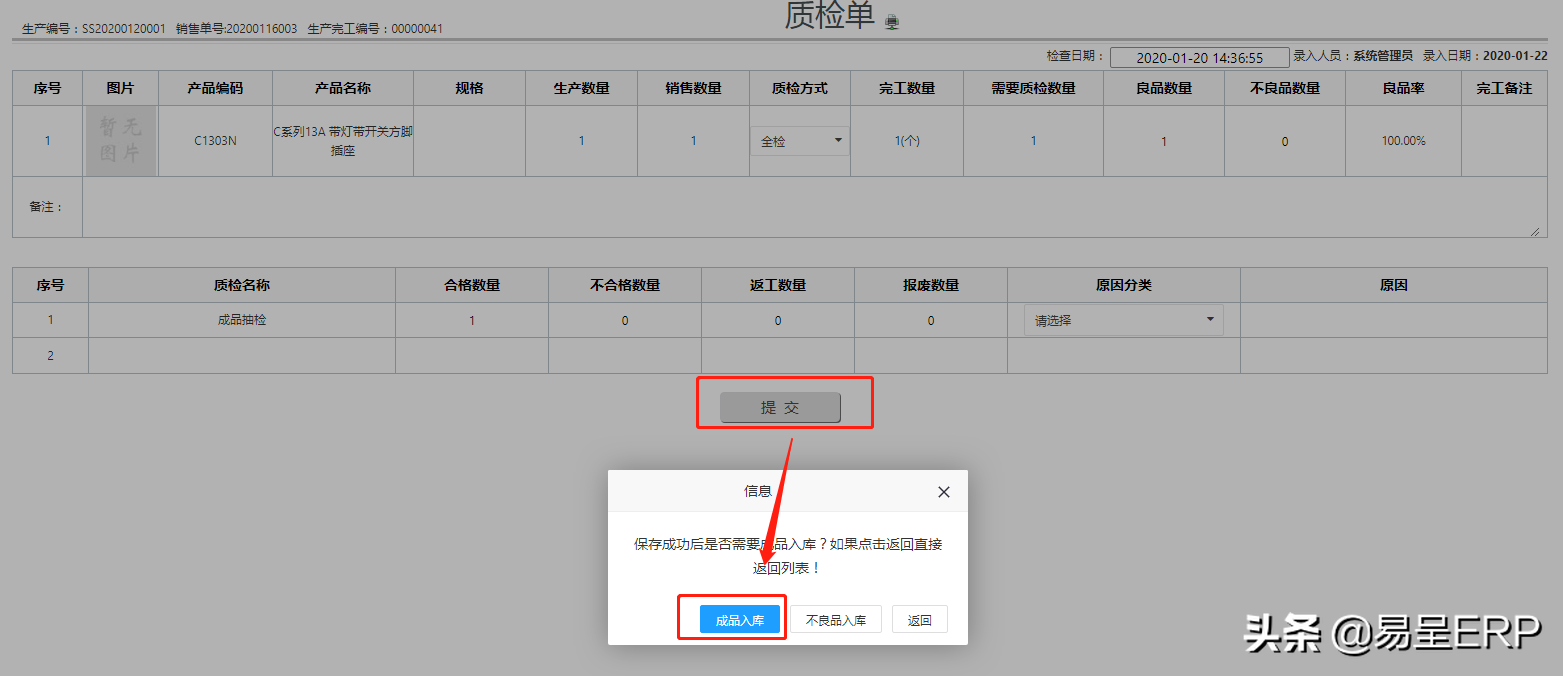Expand the 原因分类 请选择 dropdown
The width and height of the screenshot is (1563, 676).
click(x=1123, y=320)
